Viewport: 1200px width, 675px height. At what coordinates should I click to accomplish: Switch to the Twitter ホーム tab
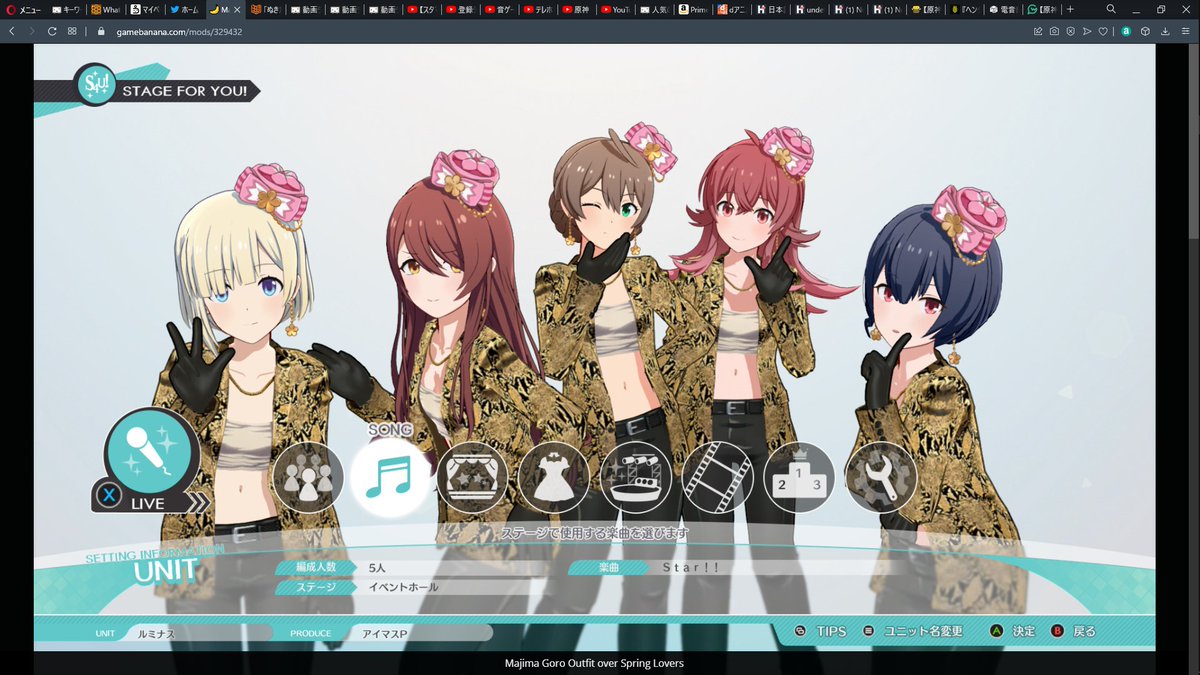(x=185, y=9)
